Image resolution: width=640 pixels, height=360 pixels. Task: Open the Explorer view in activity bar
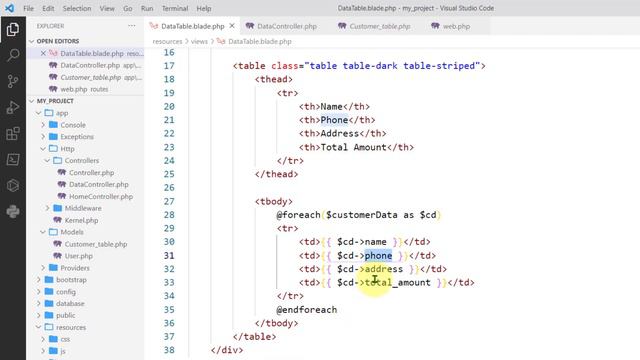(x=13, y=29)
